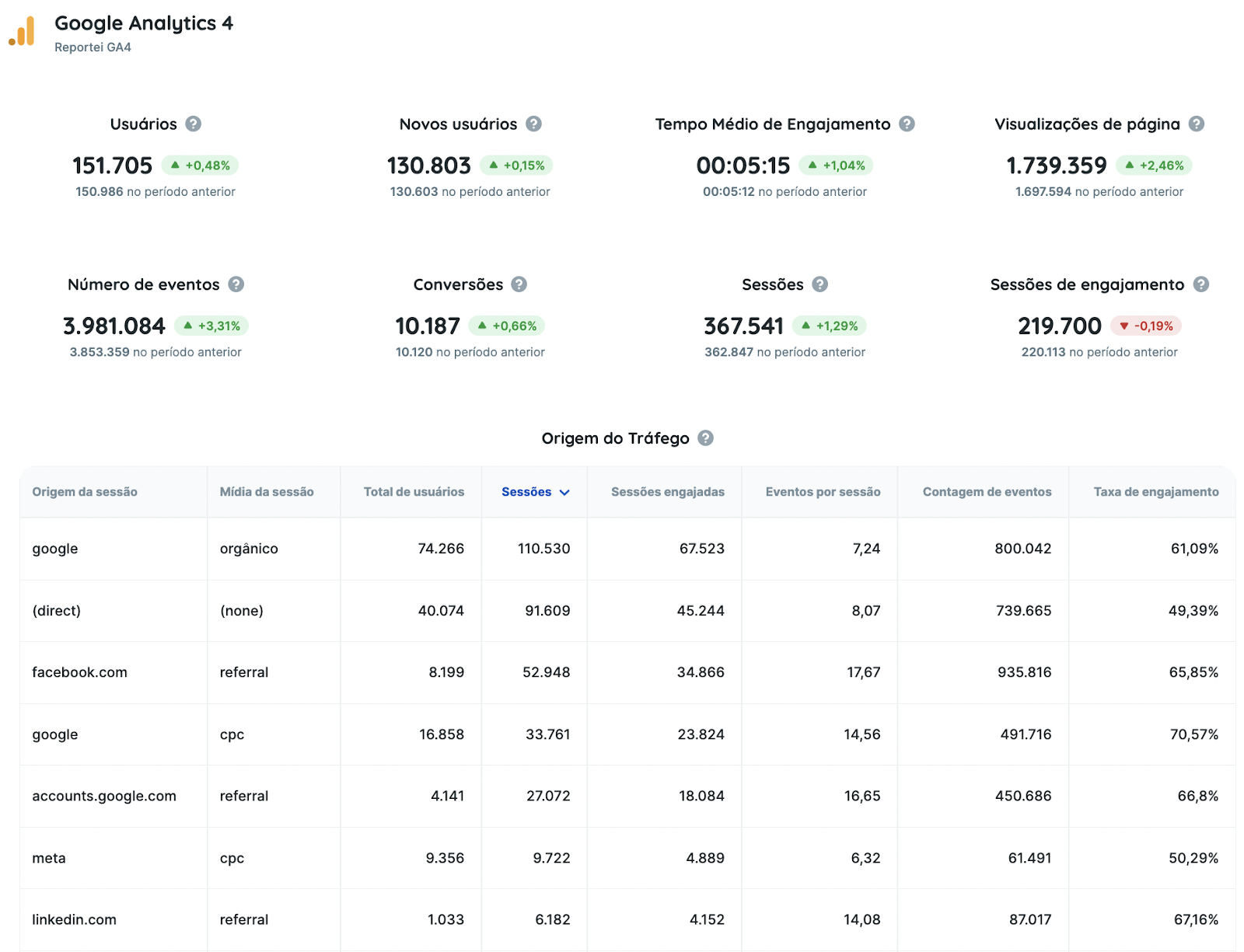Select the linkedin.com source cell
The height and width of the screenshot is (952, 1244).
[x=74, y=919]
